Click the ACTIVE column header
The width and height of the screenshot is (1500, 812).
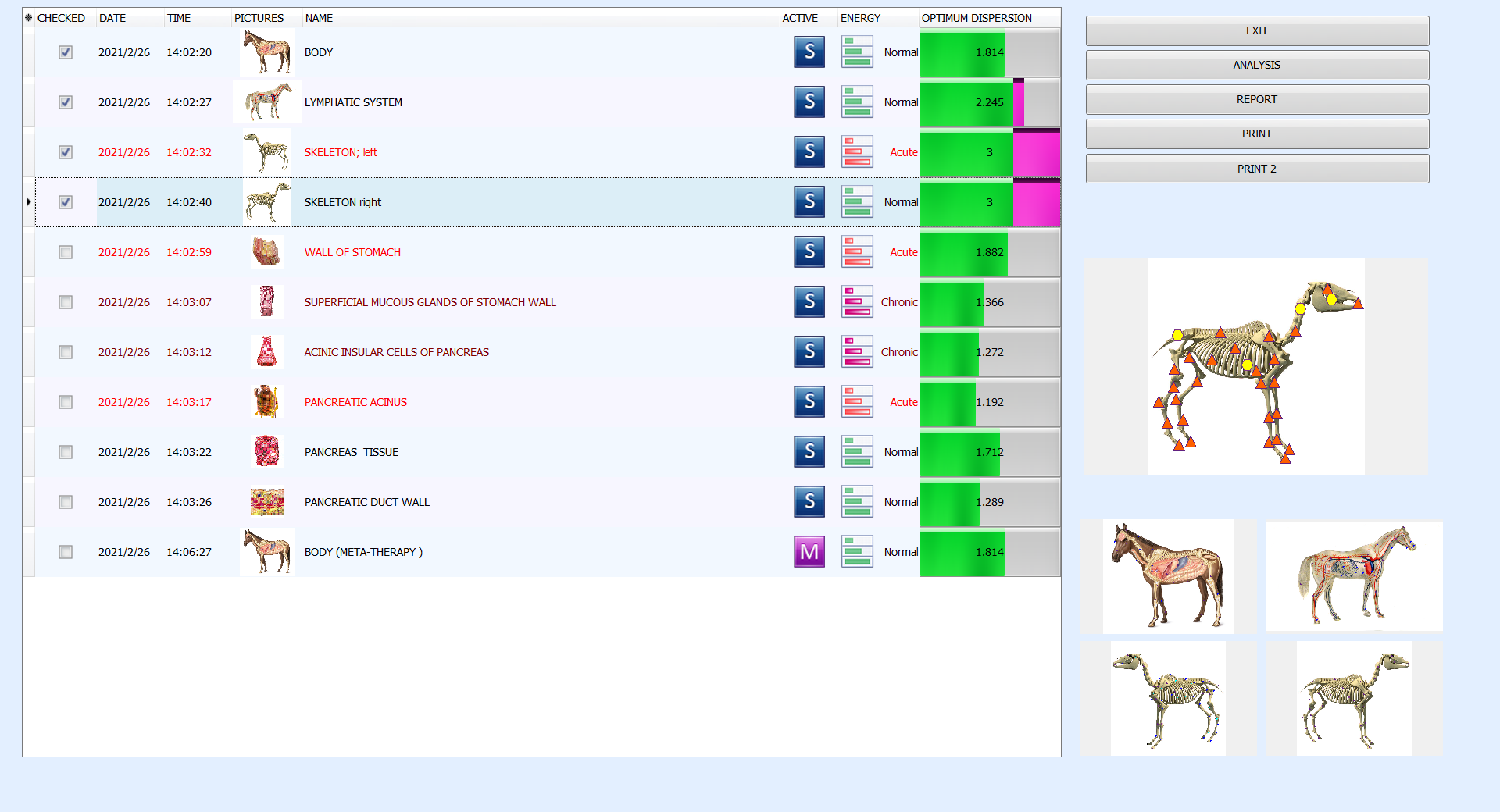tap(808, 18)
